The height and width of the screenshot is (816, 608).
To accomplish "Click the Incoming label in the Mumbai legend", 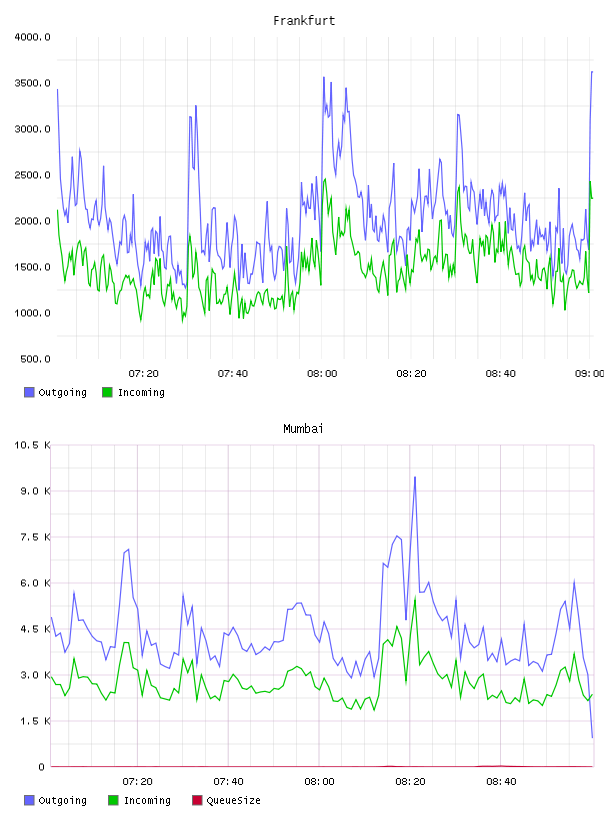I will (147, 800).
